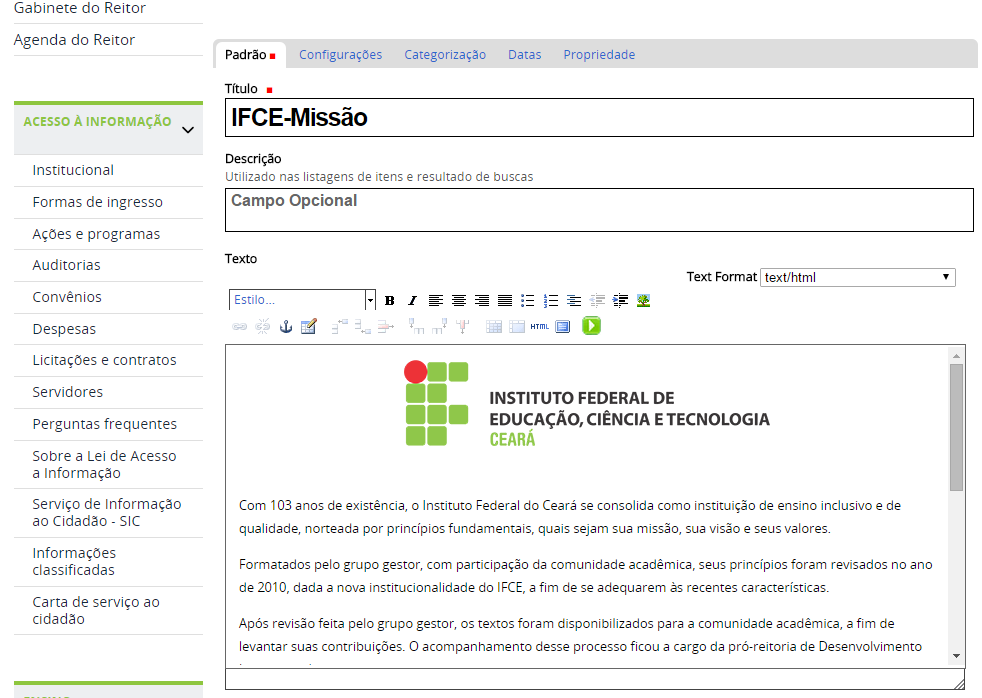
Task: Click the insert row before icon
Action: tap(339, 326)
